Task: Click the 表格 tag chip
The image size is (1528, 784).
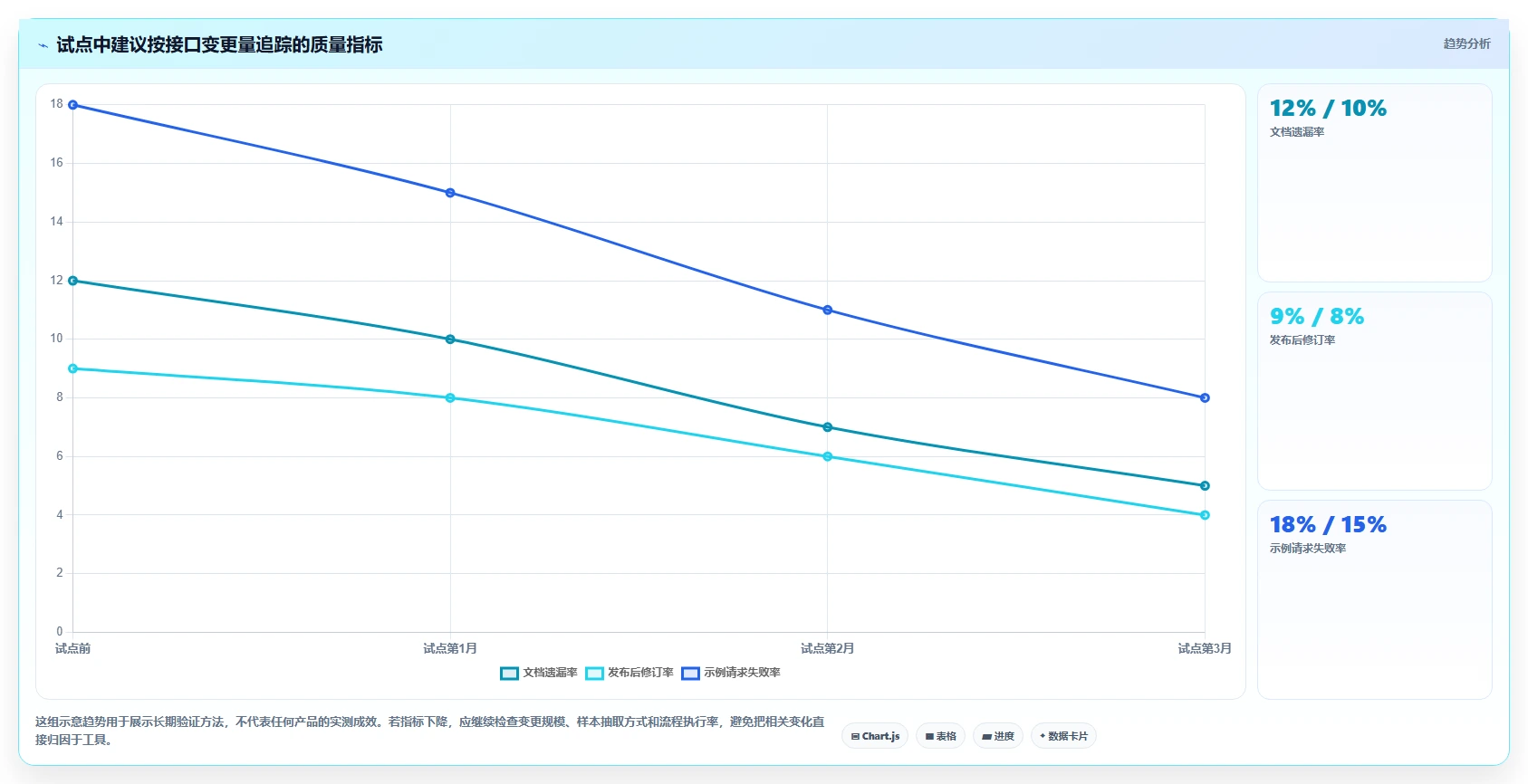Action: 940,736
